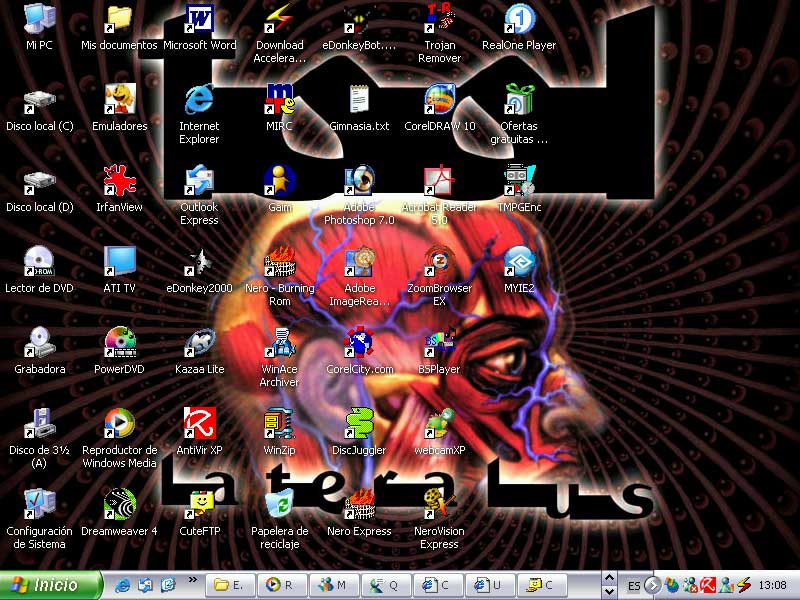Image resolution: width=800 pixels, height=600 pixels.
Task: Launch the Gaim messenger icon
Action: click(279, 181)
